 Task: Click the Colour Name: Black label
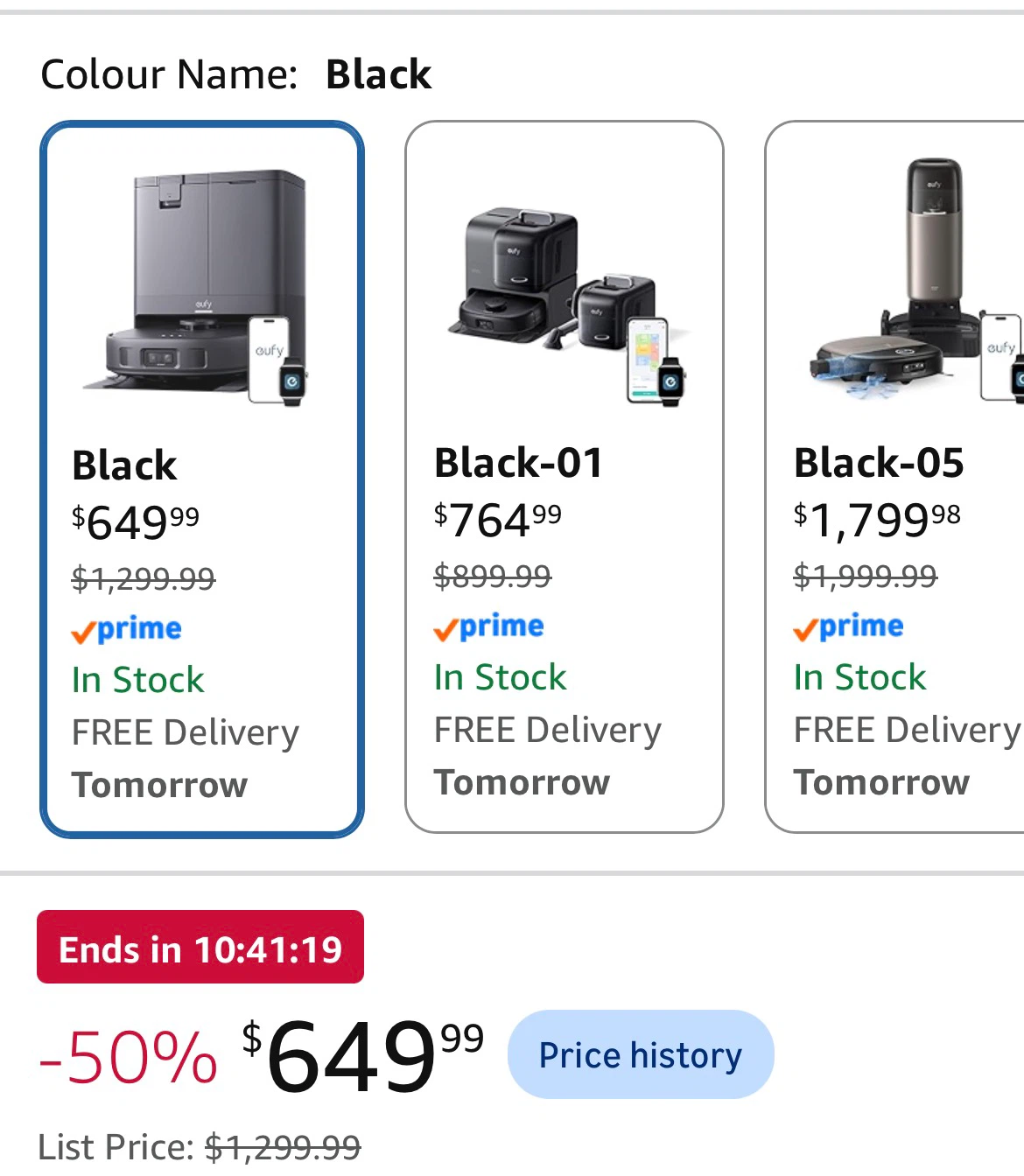(236, 74)
